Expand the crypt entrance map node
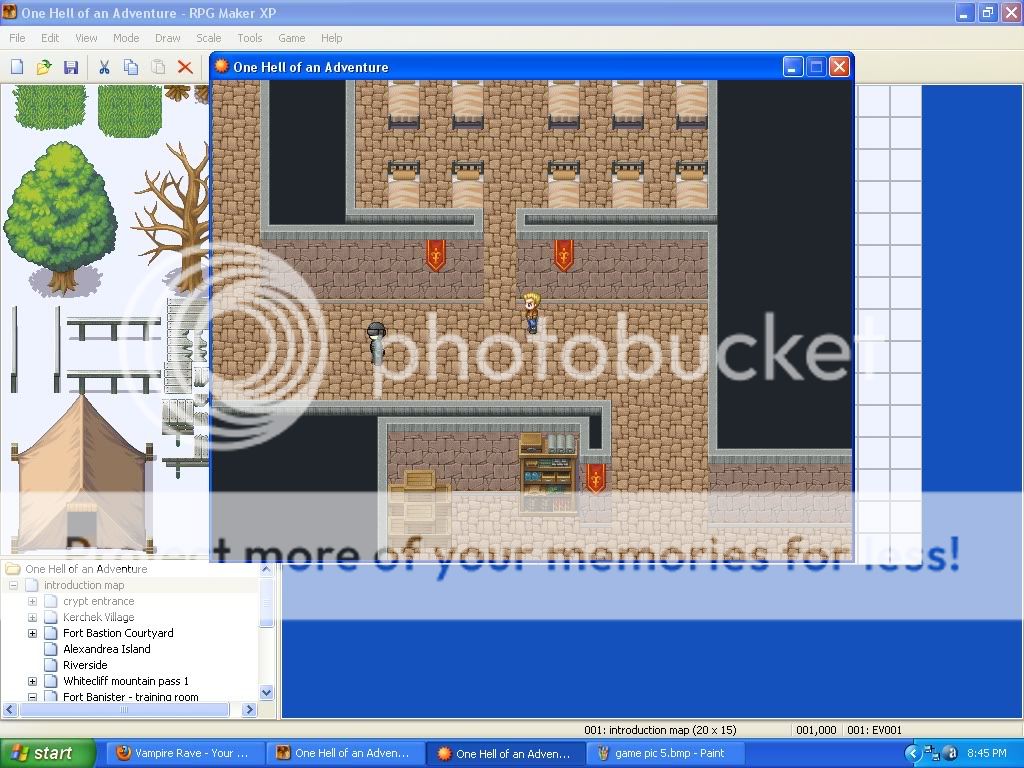This screenshot has height=768, width=1024. point(32,601)
